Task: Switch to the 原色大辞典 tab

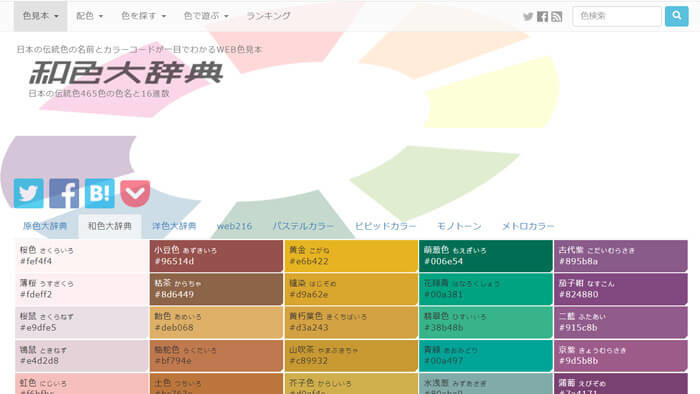Action: [x=45, y=226]
